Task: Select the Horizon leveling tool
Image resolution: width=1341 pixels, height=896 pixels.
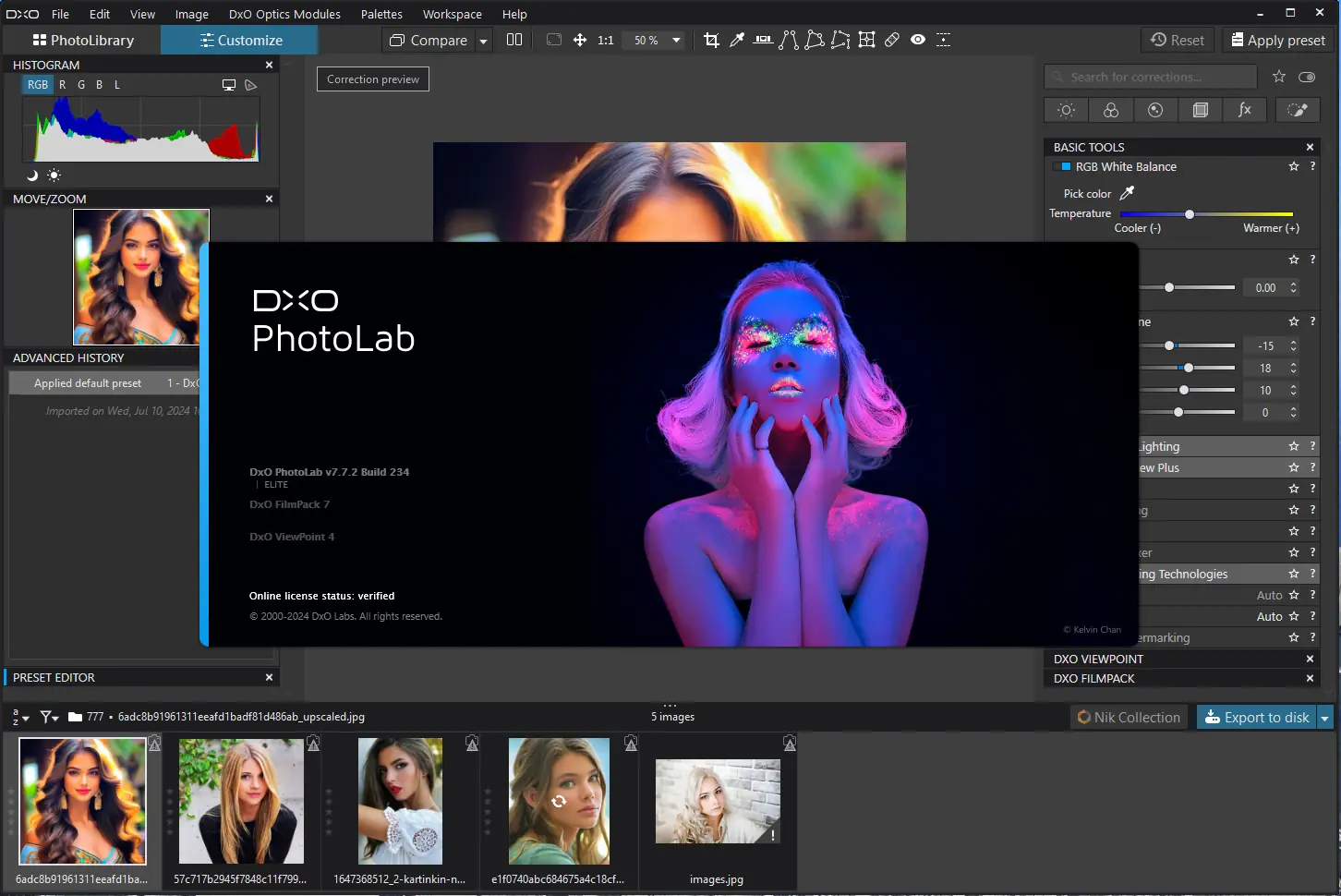Action: coord(763,40)
